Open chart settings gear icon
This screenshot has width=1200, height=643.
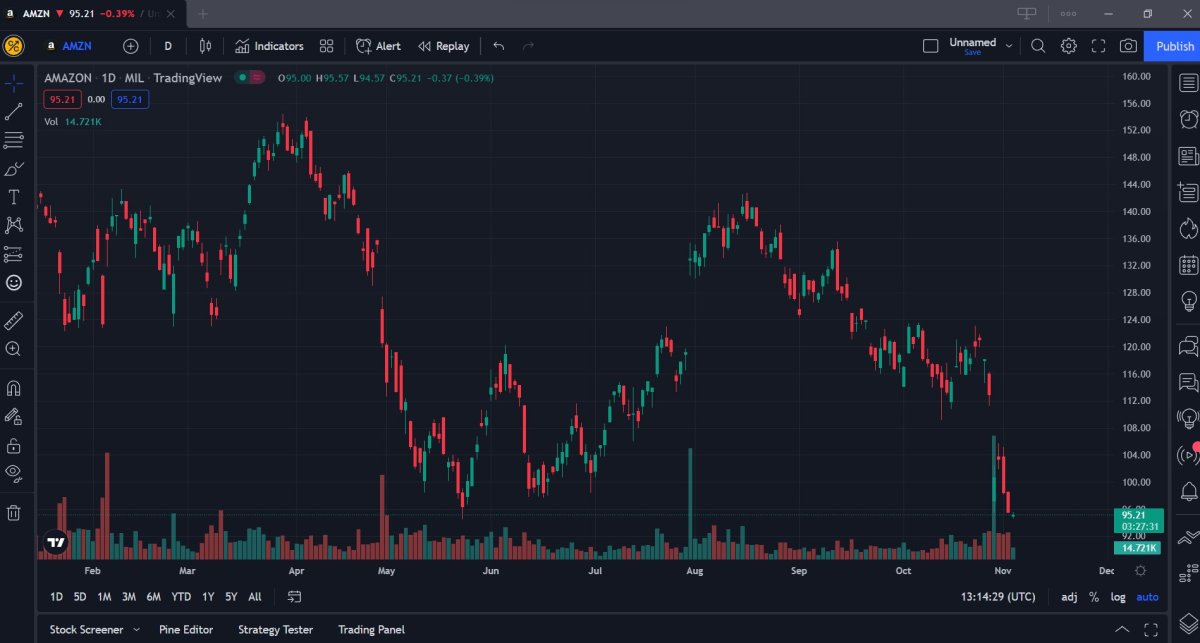pos(1069,46)
